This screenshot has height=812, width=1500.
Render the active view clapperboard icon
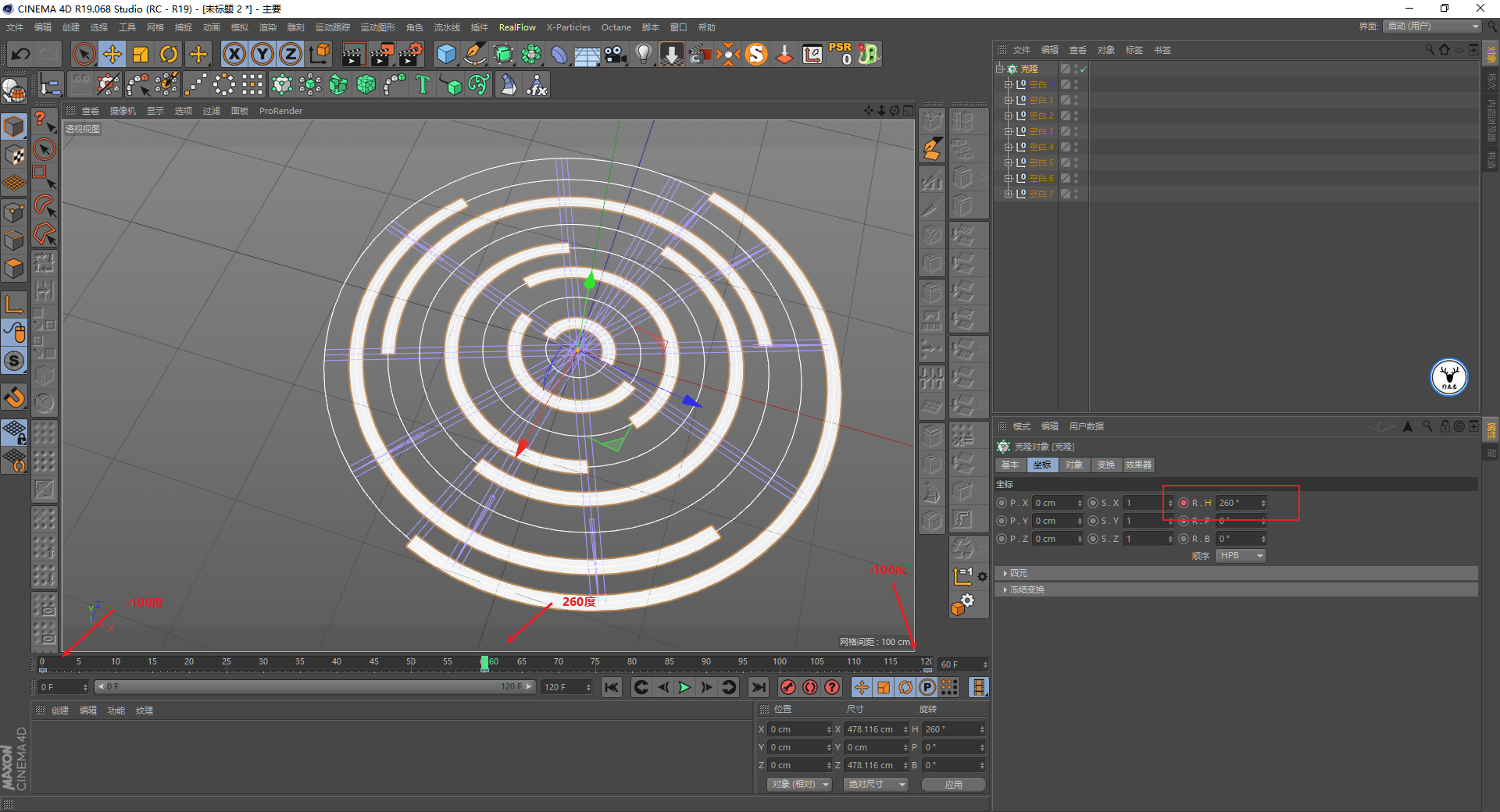353,54
